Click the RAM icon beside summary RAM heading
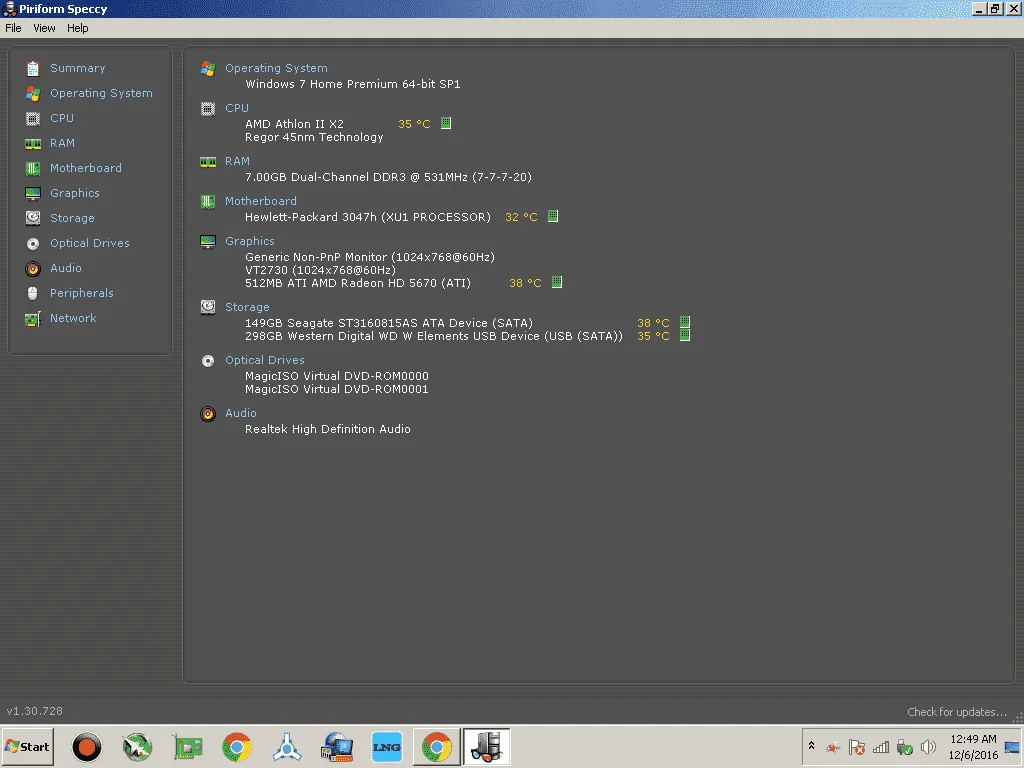 [x=208, y=162]
